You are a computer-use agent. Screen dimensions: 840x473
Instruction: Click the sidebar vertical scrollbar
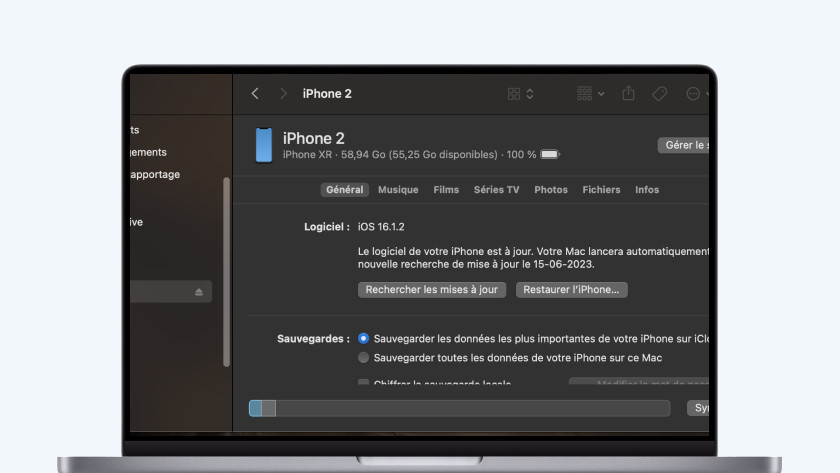point(226,272)
